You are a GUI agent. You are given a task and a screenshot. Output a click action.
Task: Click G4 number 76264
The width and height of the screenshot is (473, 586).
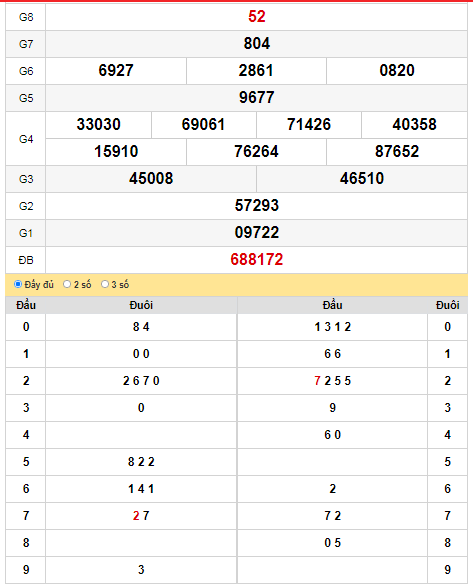pyautogui.click(x=256, y=151)
